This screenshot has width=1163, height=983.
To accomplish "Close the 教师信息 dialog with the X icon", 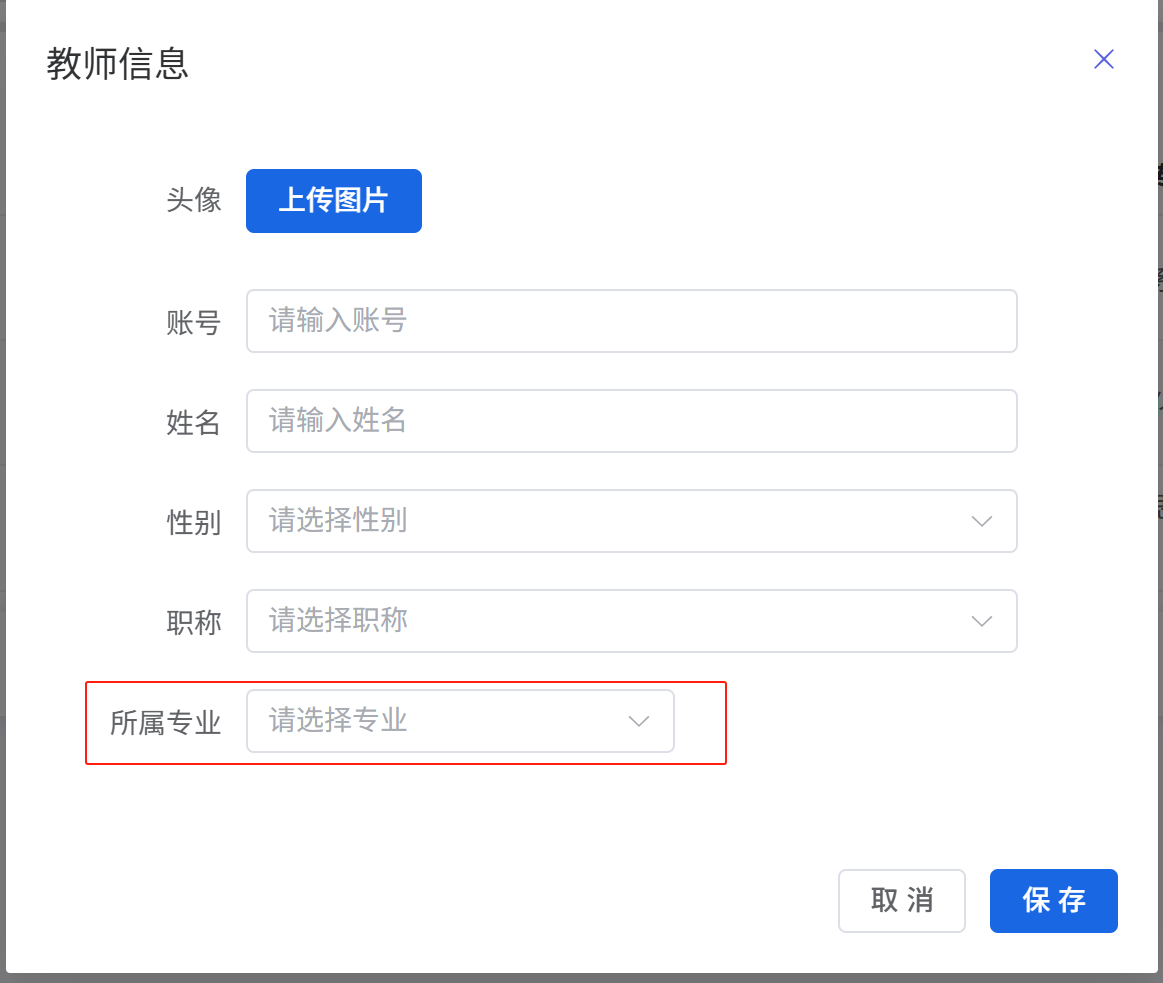I will [1103, 60].
